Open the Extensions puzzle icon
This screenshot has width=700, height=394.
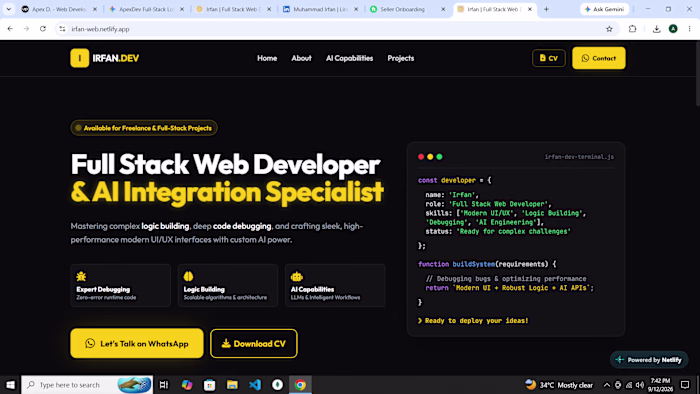[632, 29]
